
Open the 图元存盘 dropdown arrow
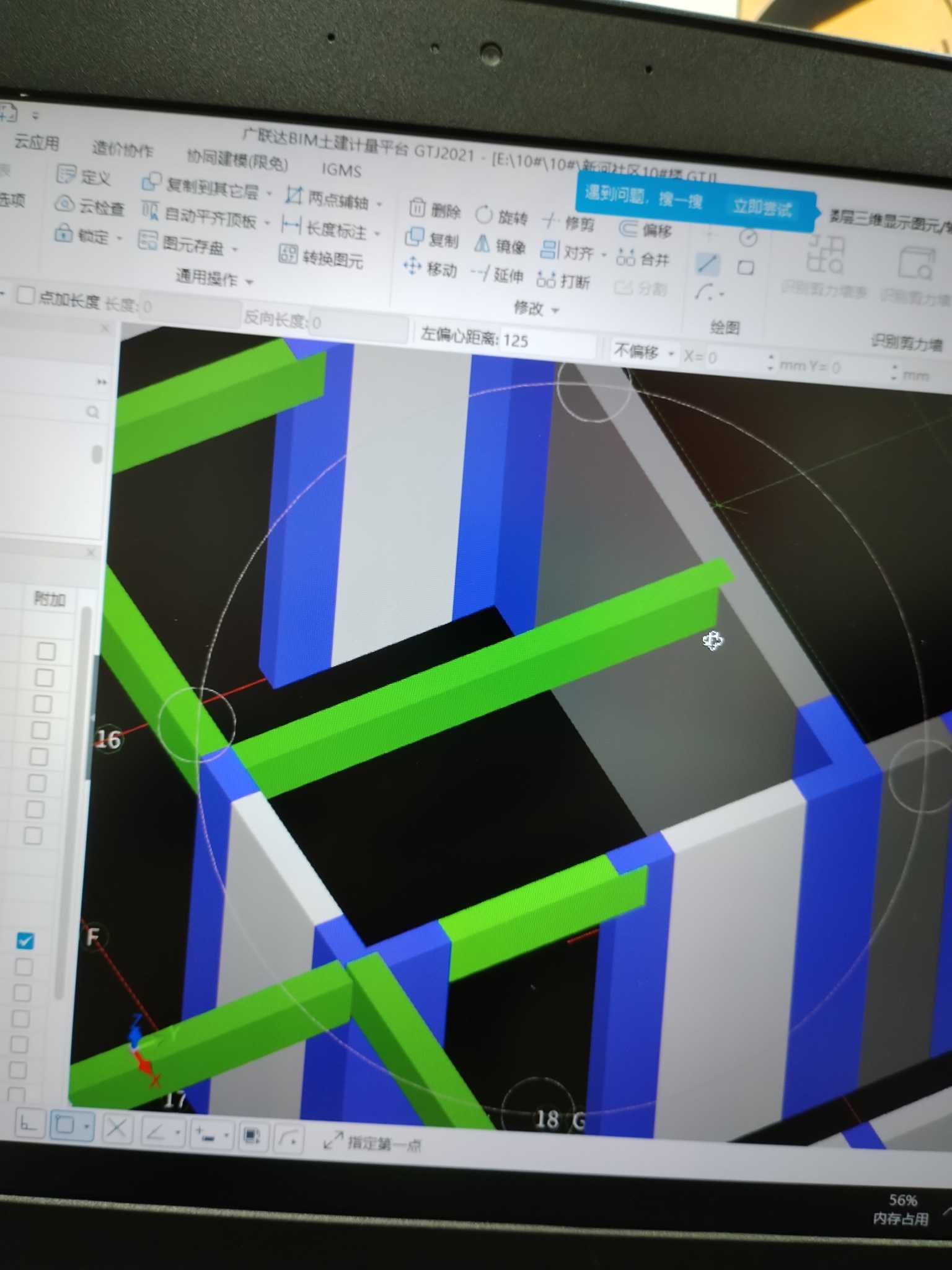(x=235, y=249)
